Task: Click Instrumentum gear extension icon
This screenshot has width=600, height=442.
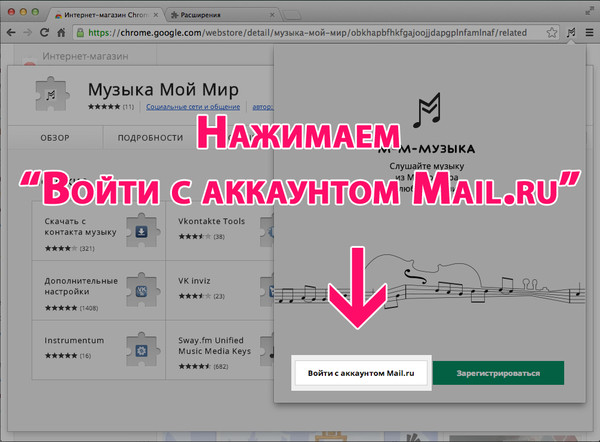Action: (x=142, y=350)
